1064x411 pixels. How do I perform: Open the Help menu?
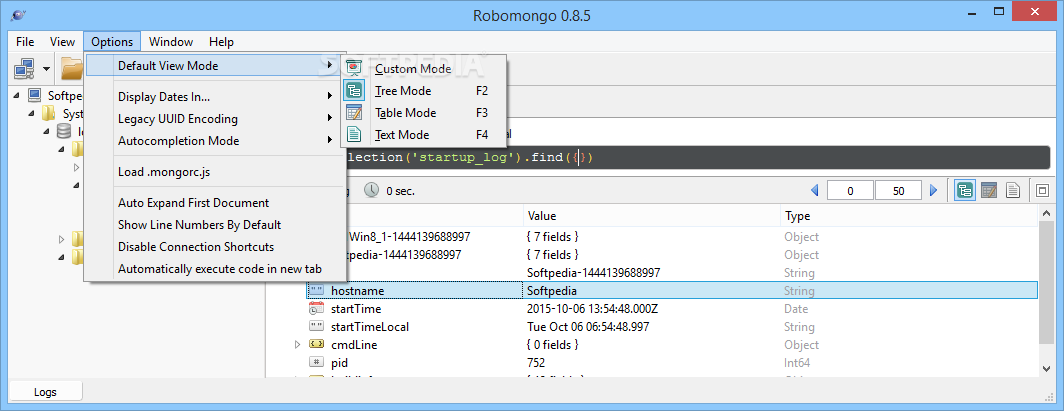pyautogui.click(x=221, y=41)
